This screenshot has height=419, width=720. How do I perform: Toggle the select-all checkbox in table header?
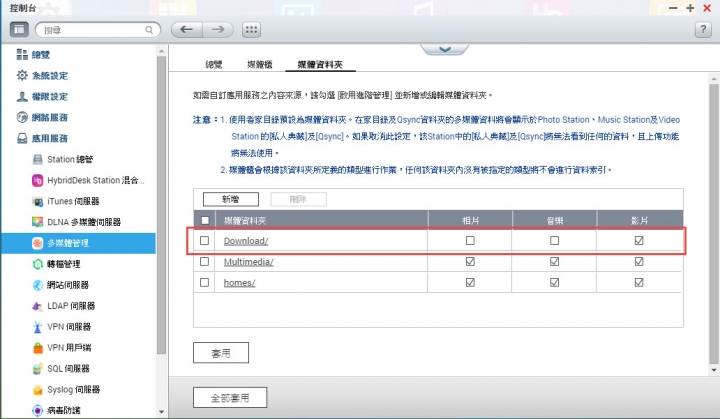coord(205,220)
